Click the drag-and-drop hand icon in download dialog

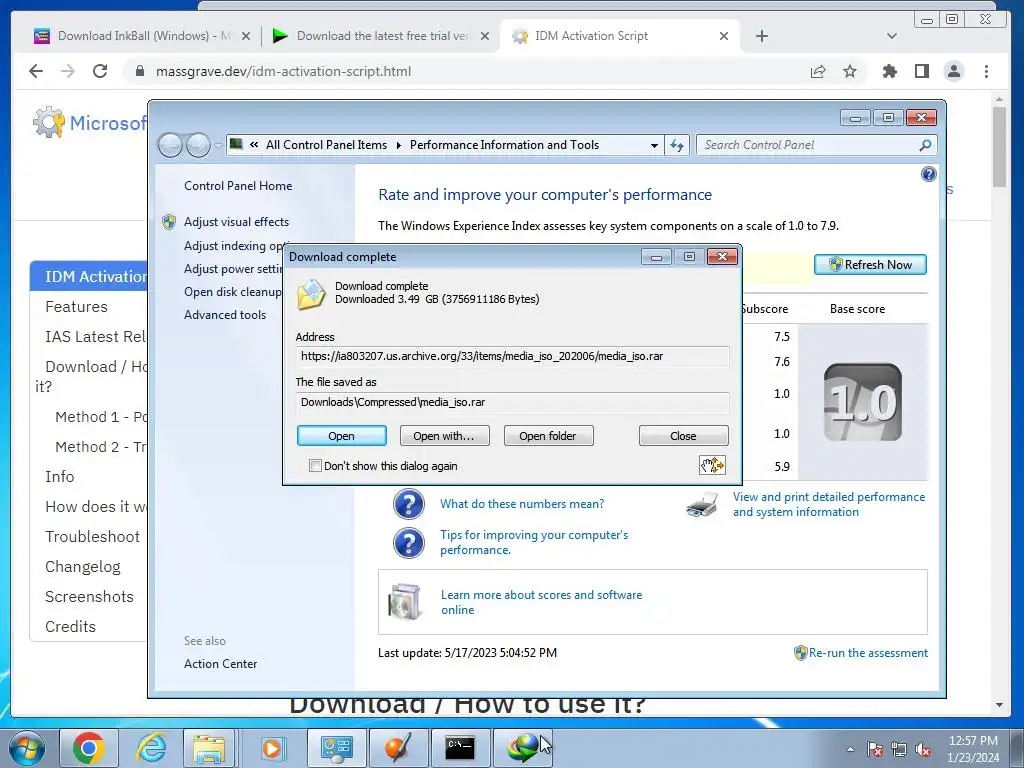coord(712,465)
